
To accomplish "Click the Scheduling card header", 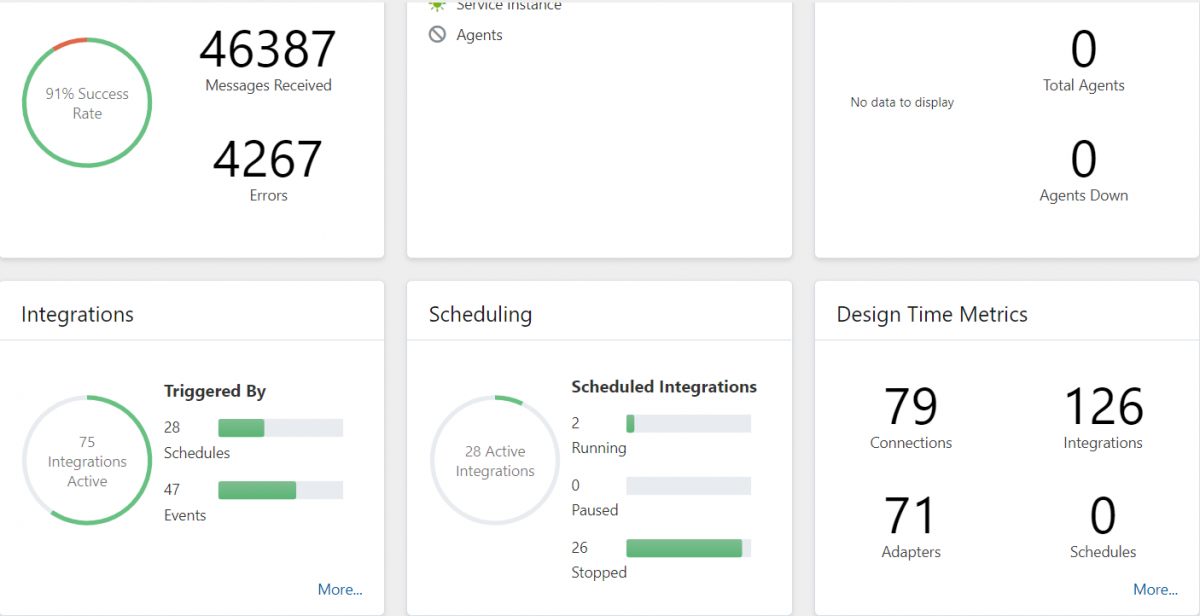I will [x=481, y=313].
